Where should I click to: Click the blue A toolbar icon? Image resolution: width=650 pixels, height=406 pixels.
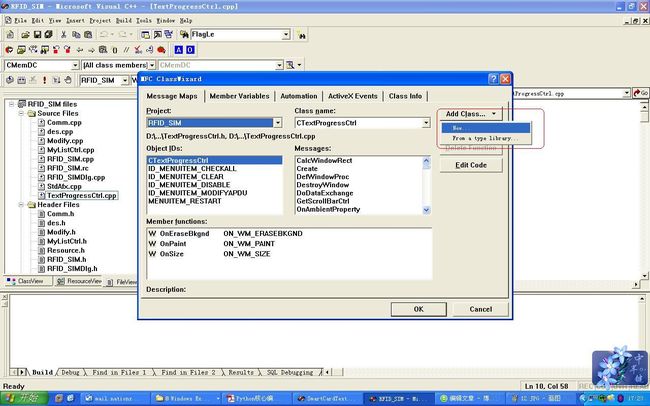[x=178, y=50]
